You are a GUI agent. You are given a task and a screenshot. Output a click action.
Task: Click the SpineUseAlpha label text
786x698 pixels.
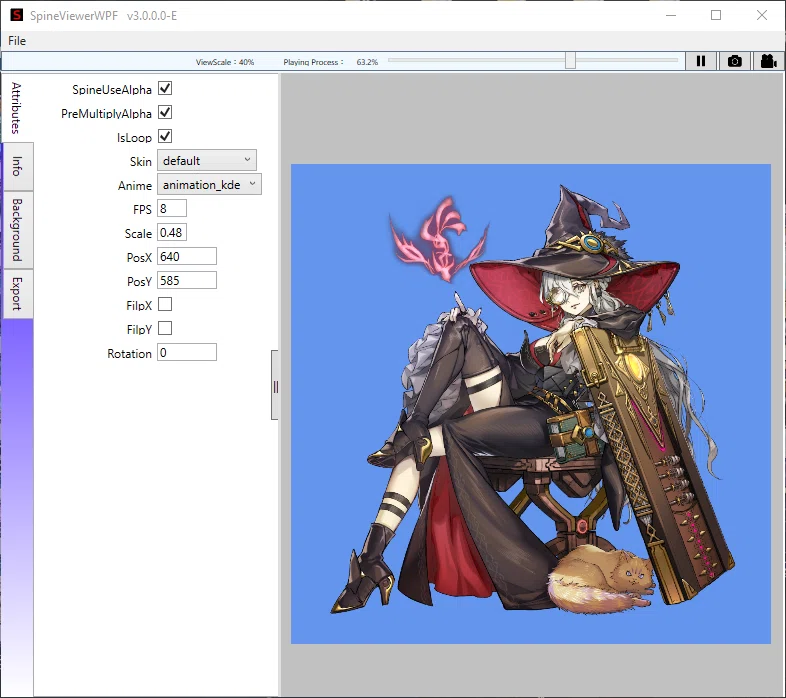tap(112, 90)
